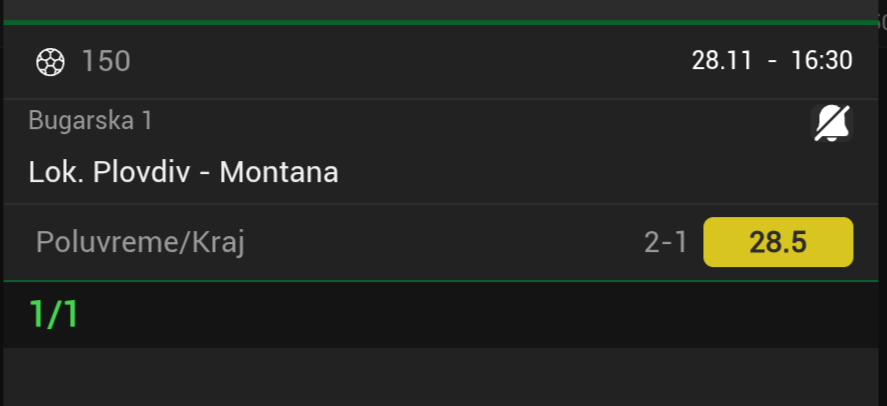The width and height of the screenshot is (887, 406).
Task: Click the soccer ball sport icon
Action: (x=49, y=62)
